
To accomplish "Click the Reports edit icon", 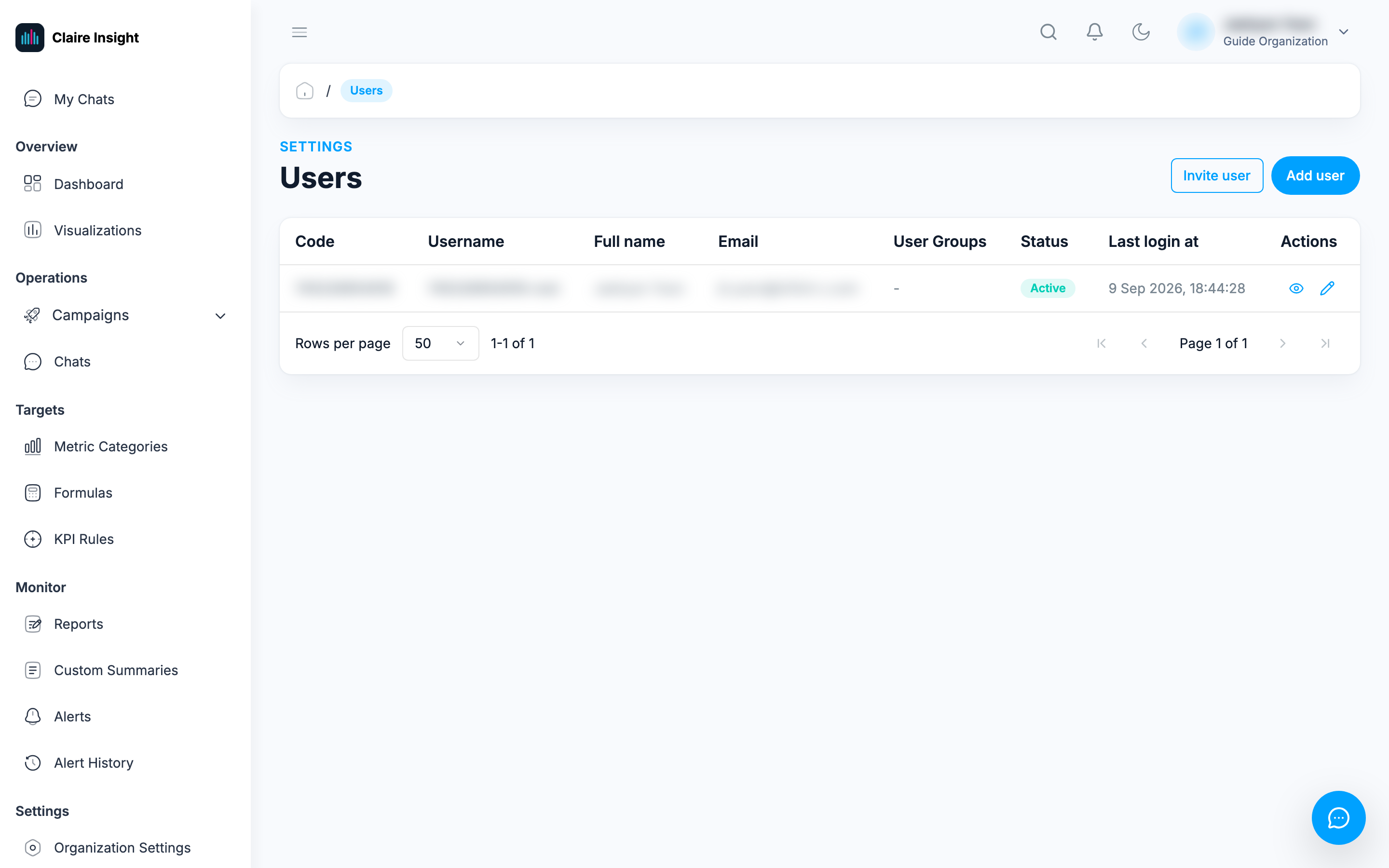I will click(x=33, y=624).
